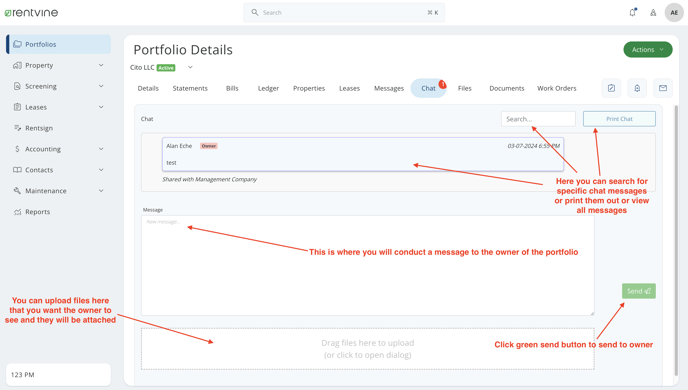Expand the Leases sidebar chevron
The height and width of the screenshot is (390, 688).
(101, 107)
